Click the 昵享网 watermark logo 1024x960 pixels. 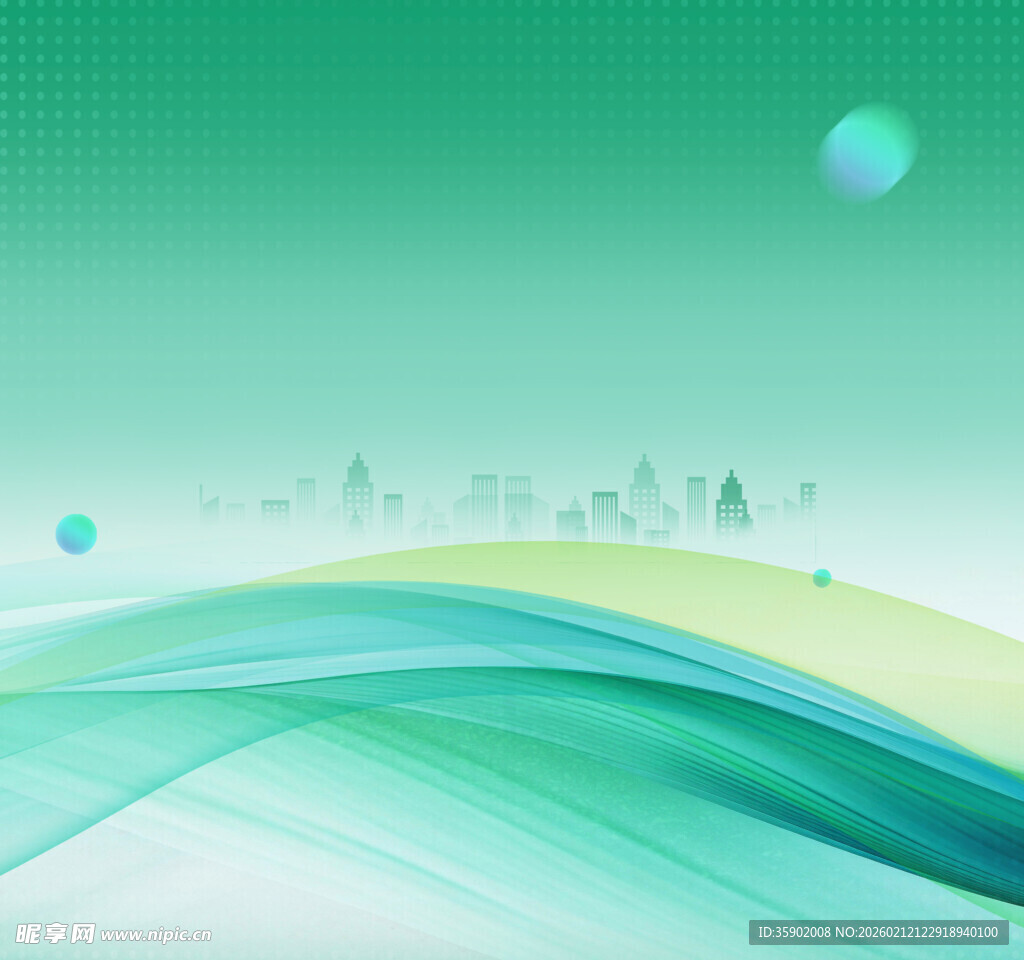pos(55,933)
